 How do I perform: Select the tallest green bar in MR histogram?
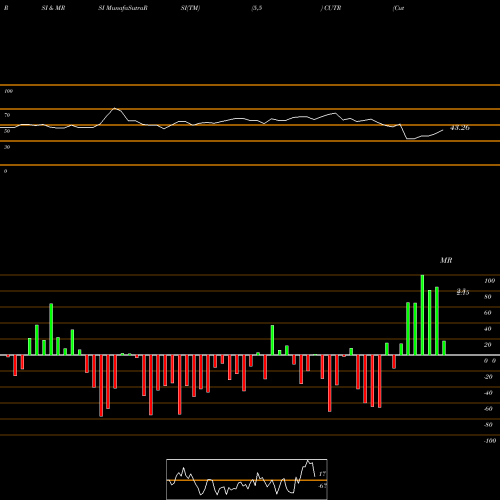pos(422,315)
